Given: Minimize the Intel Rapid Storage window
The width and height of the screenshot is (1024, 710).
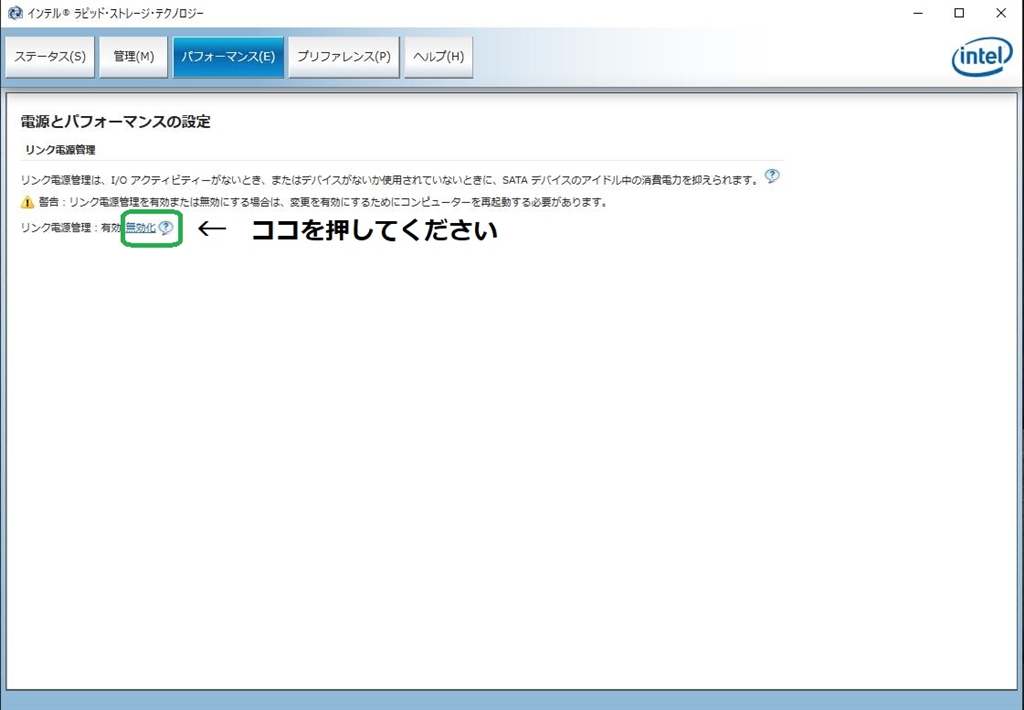Looking at the screenshot, I should (x=918, y=13).
